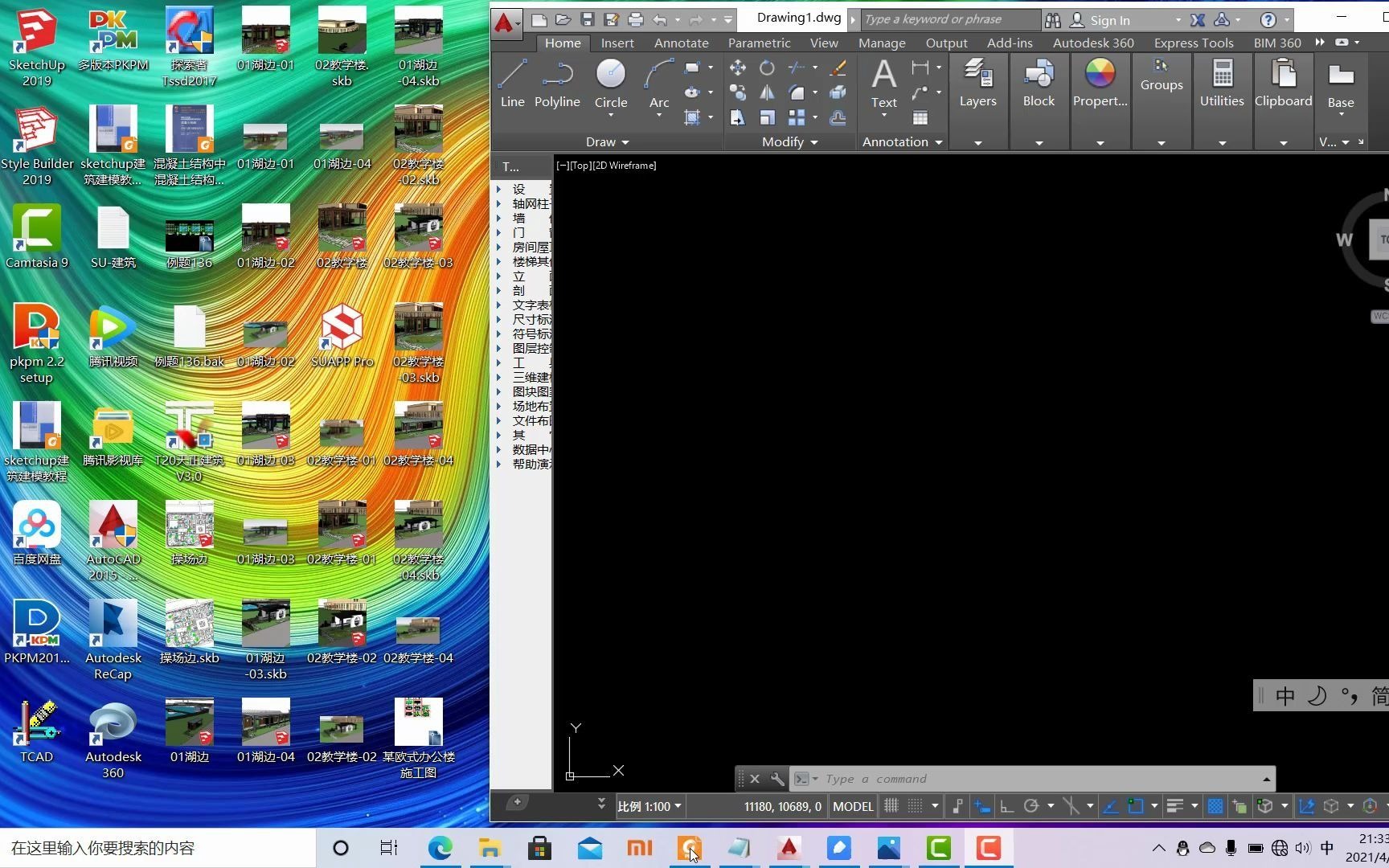Expand the 尺寸标 sidebar item
Viewport: 1389px width, 868px height.
(499, 320)
